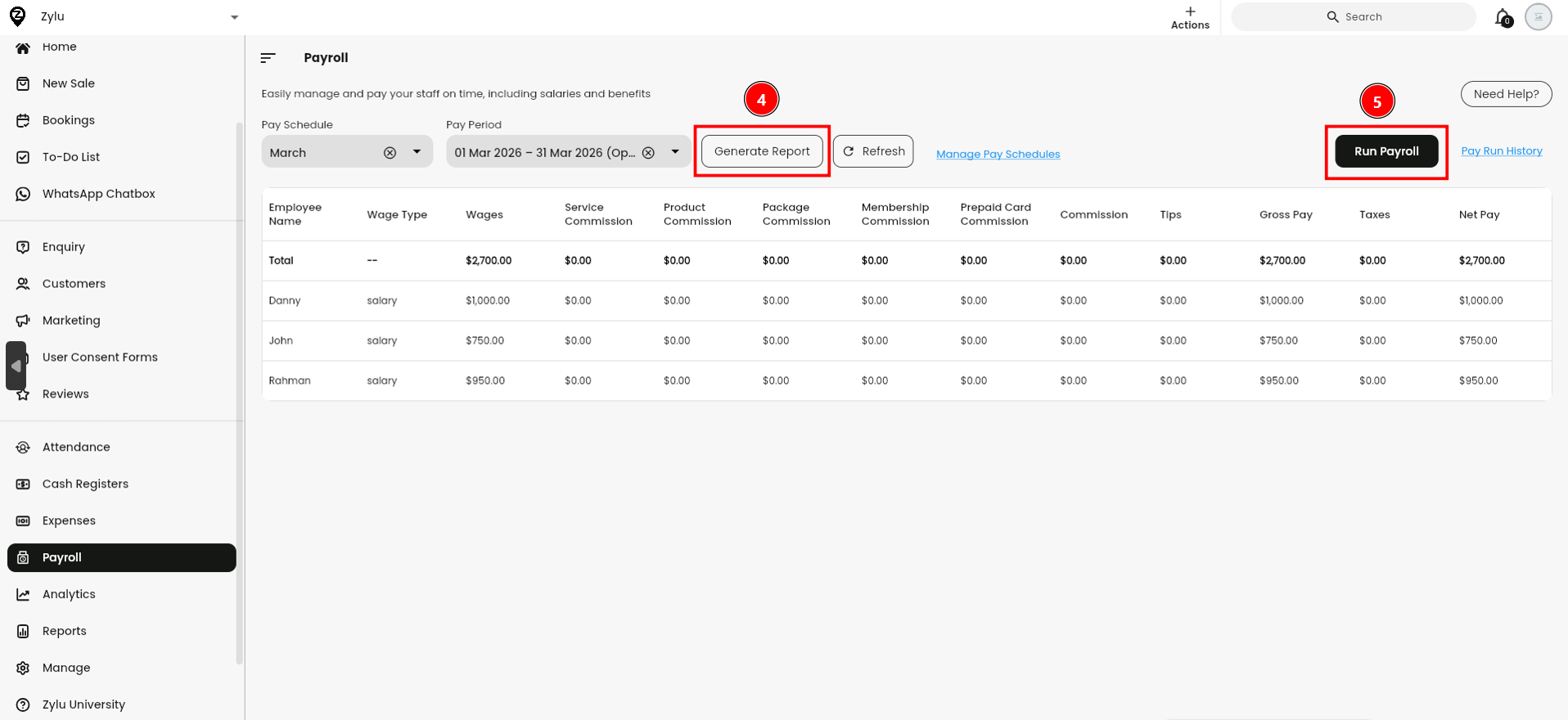Viewport: 1568px width, 720px height.
Task: View Pay Run History link
Action: coord(1502,151)
